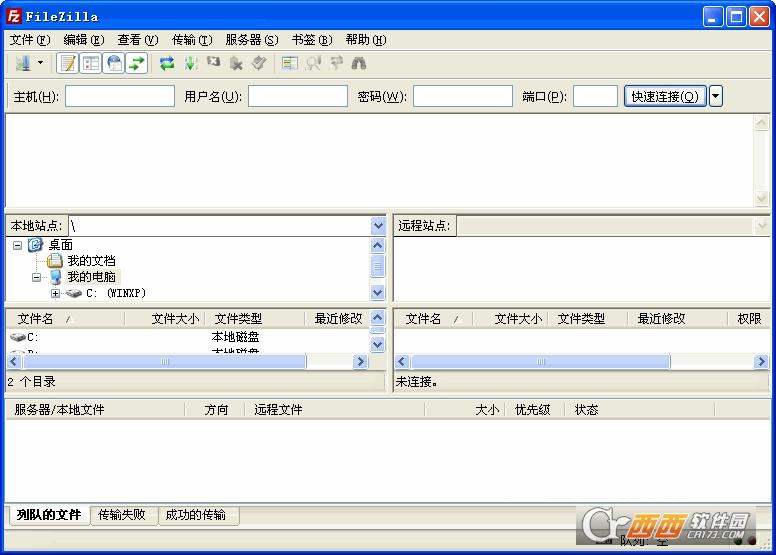Click the 用户名(U) username field
776x555 pixels.
click(x=297, y=96)
